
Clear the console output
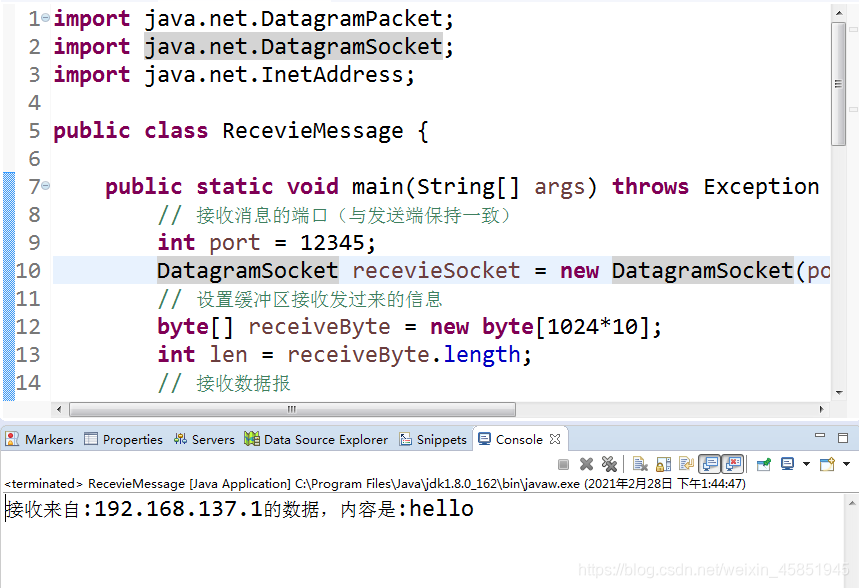point(640,464)
